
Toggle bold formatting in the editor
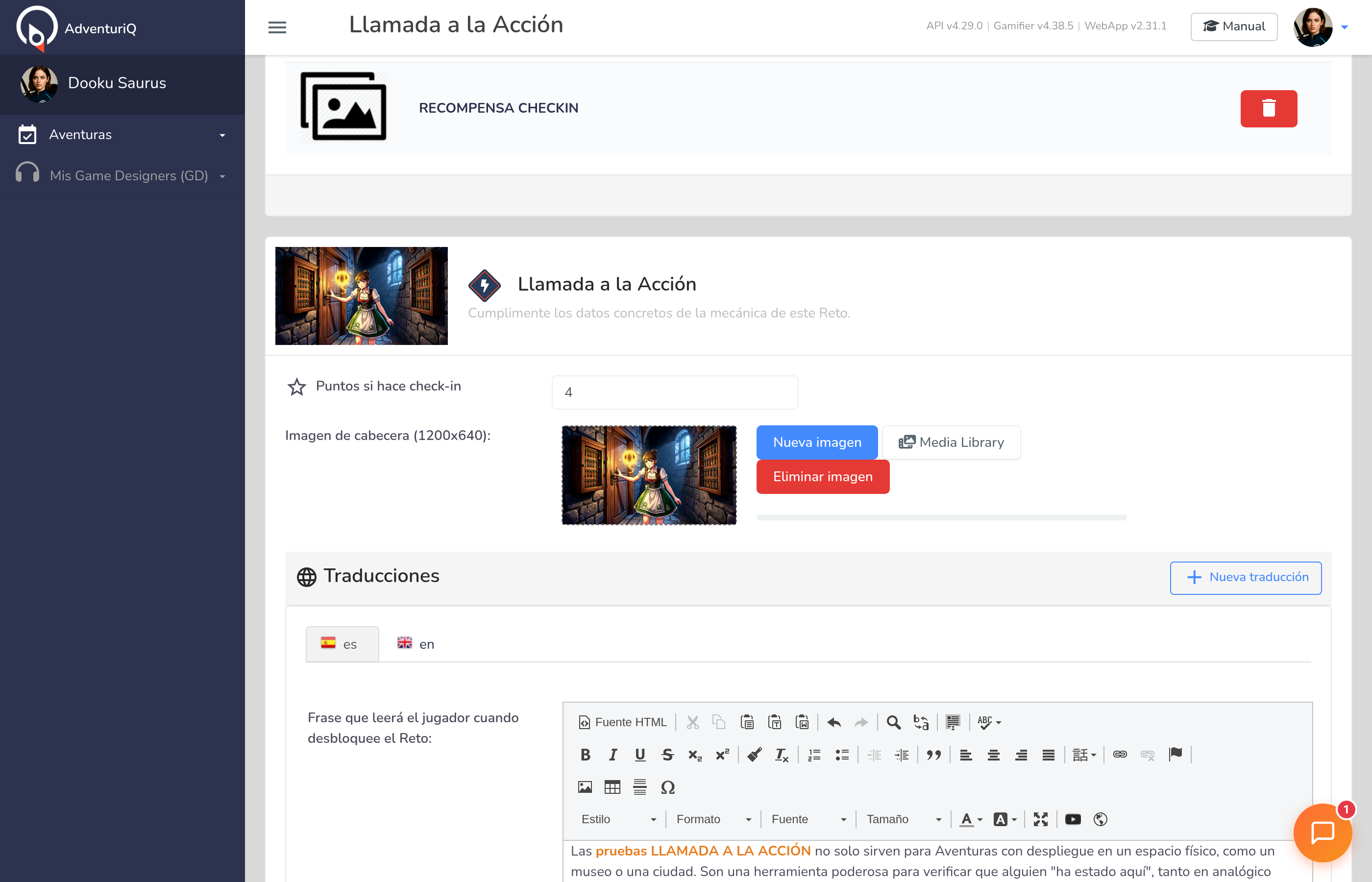[x=585, y=755]
